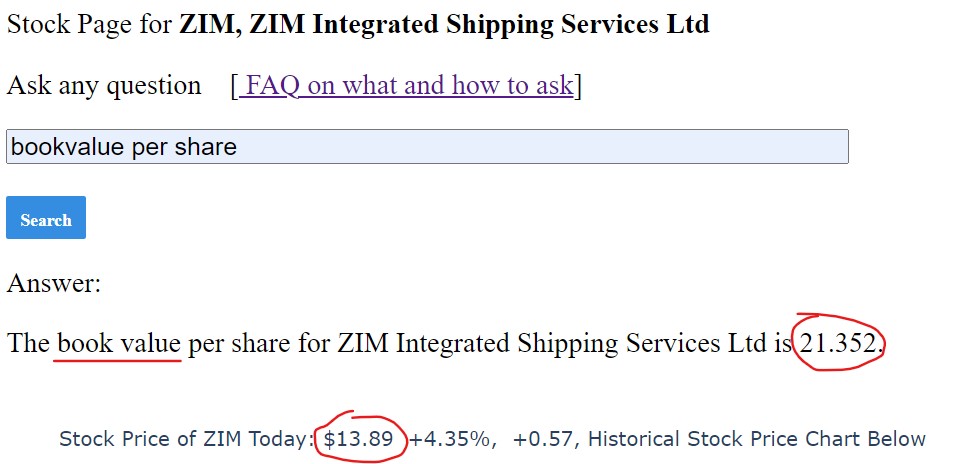Click the circled $13.89 stock price
Viewport: 961px width, 464px height.
tap(359, 439)
